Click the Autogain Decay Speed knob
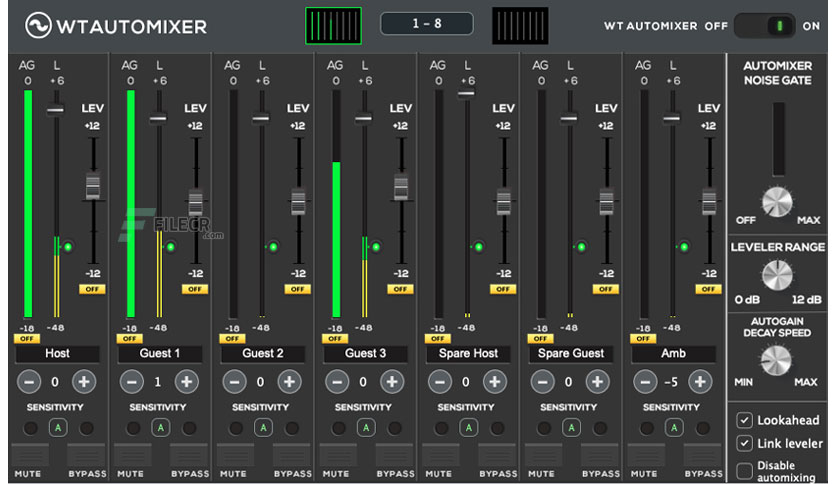The height and width of the screenshot is (484, 836). coord(776,360)
